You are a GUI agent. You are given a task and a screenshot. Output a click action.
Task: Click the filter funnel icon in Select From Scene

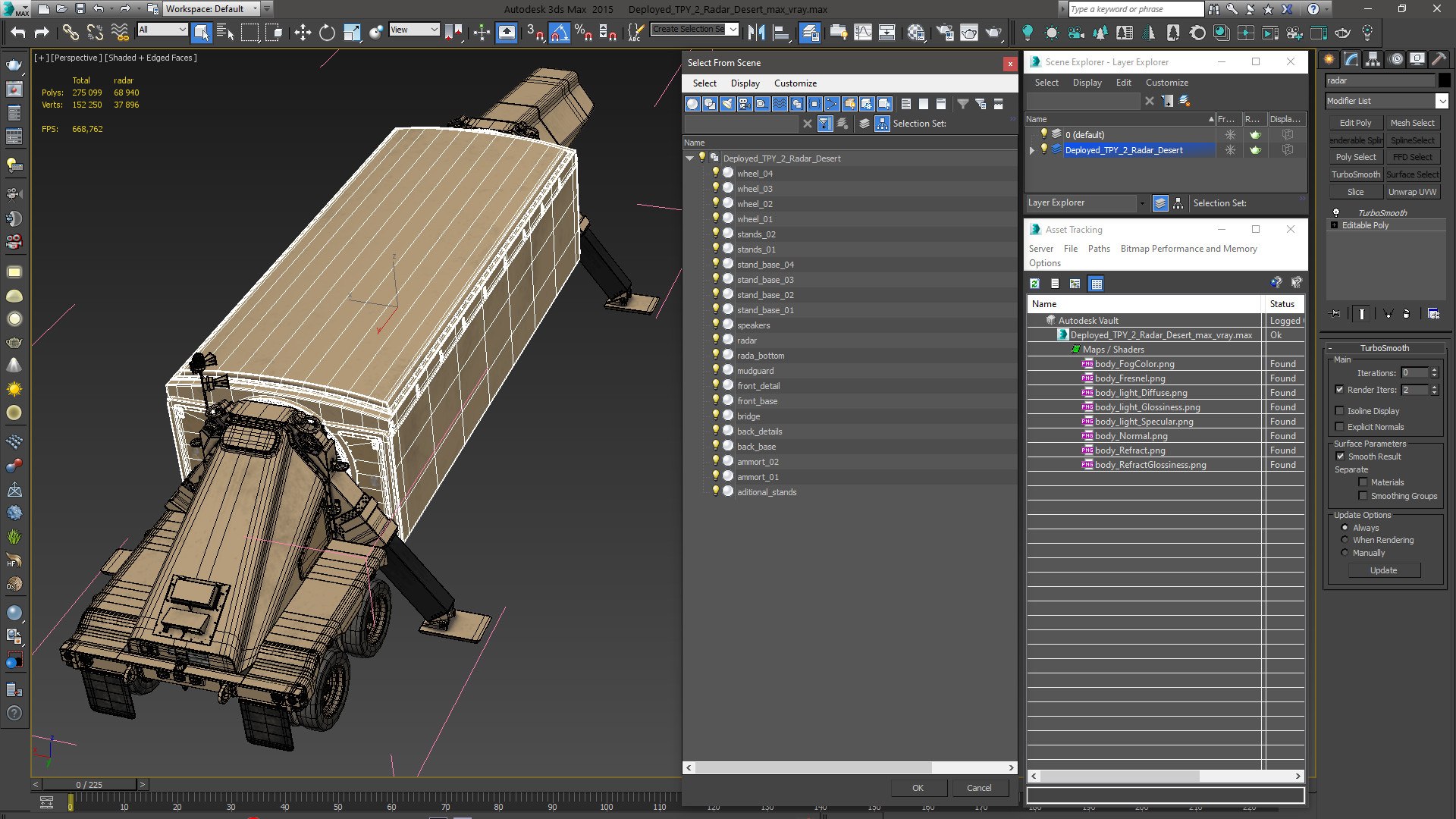click(962, 104)
